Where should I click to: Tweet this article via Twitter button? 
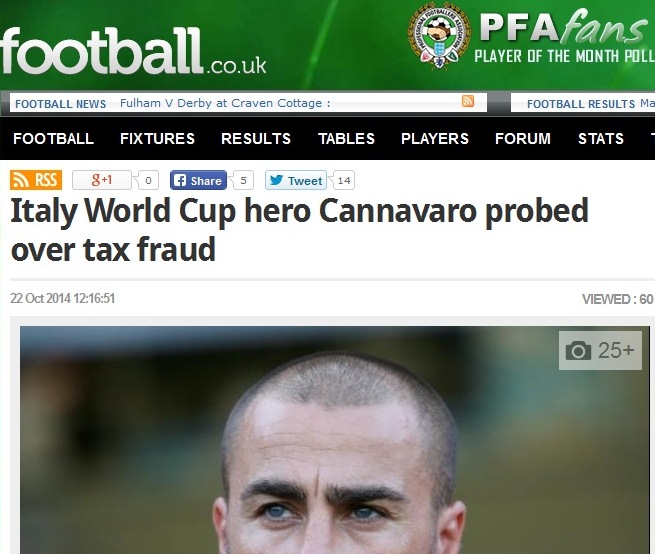(296, 180)
